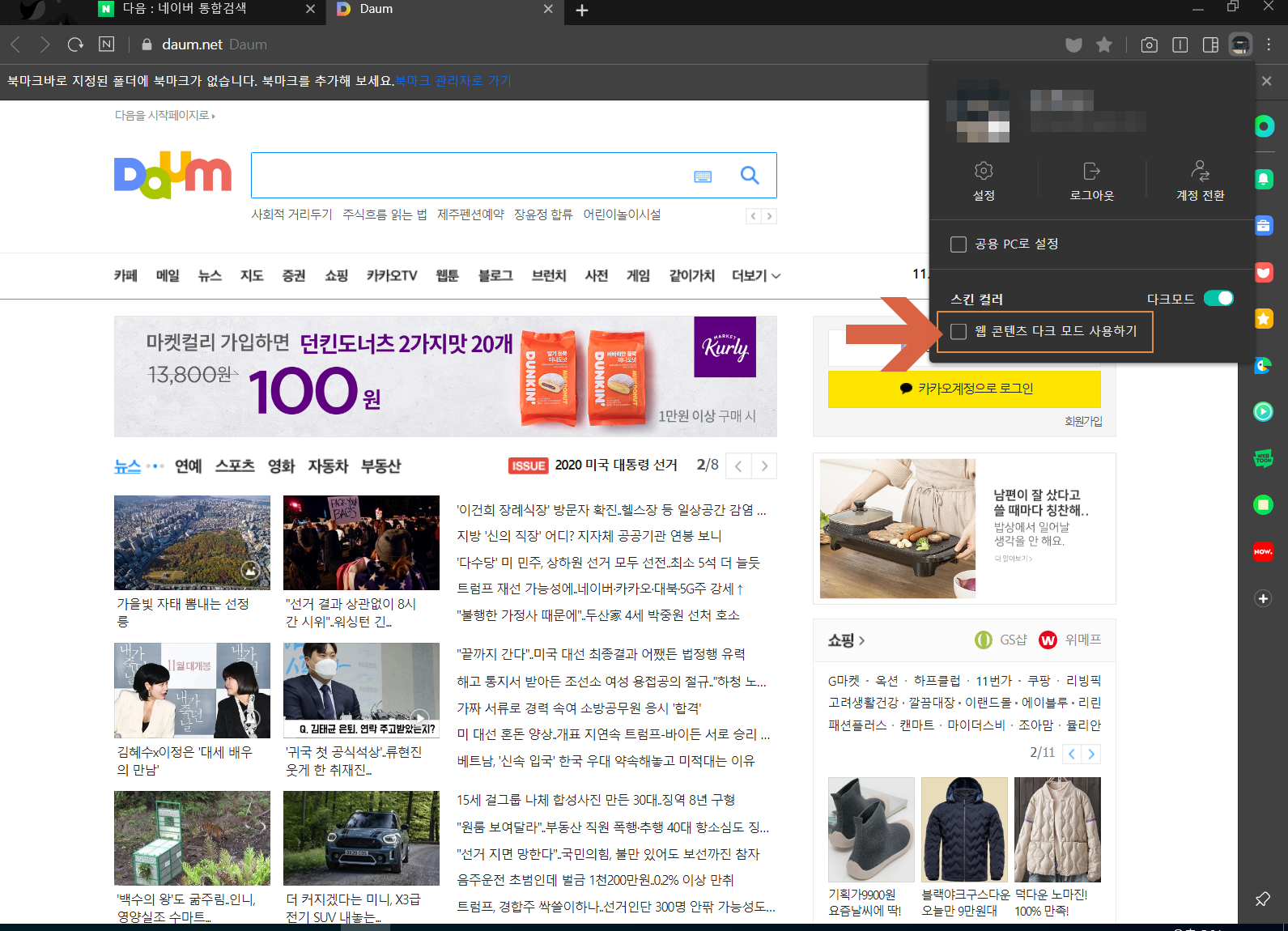Click the pin icon at sidebar bottom
The image size is (1288, 931).
click(x=1263, y=899)
